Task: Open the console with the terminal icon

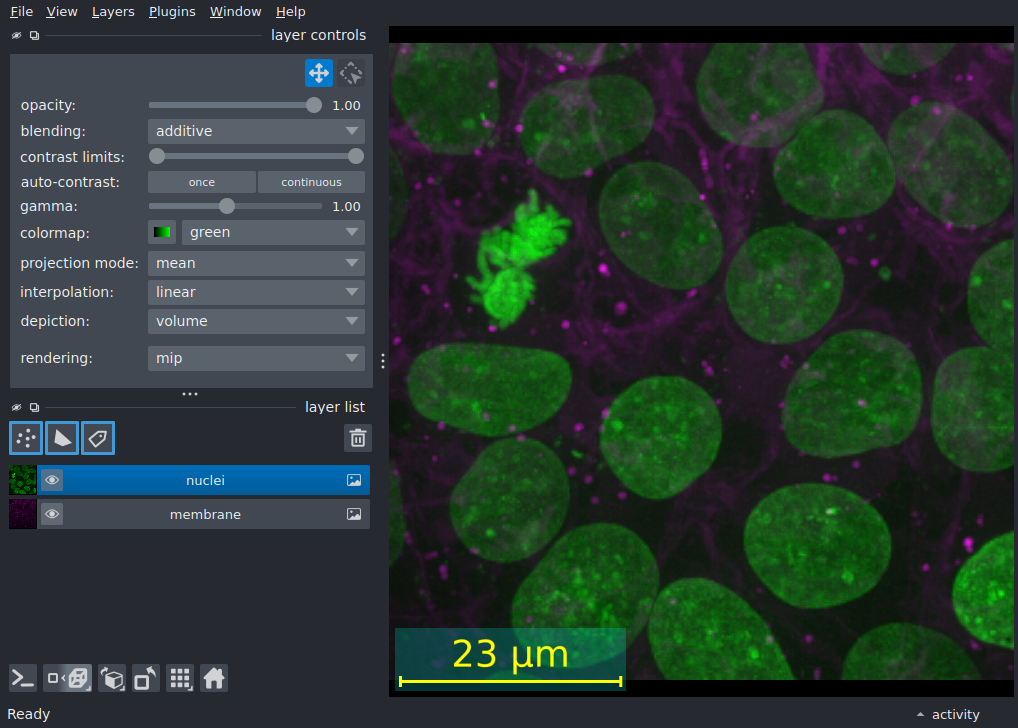Action: pos(23,679)
